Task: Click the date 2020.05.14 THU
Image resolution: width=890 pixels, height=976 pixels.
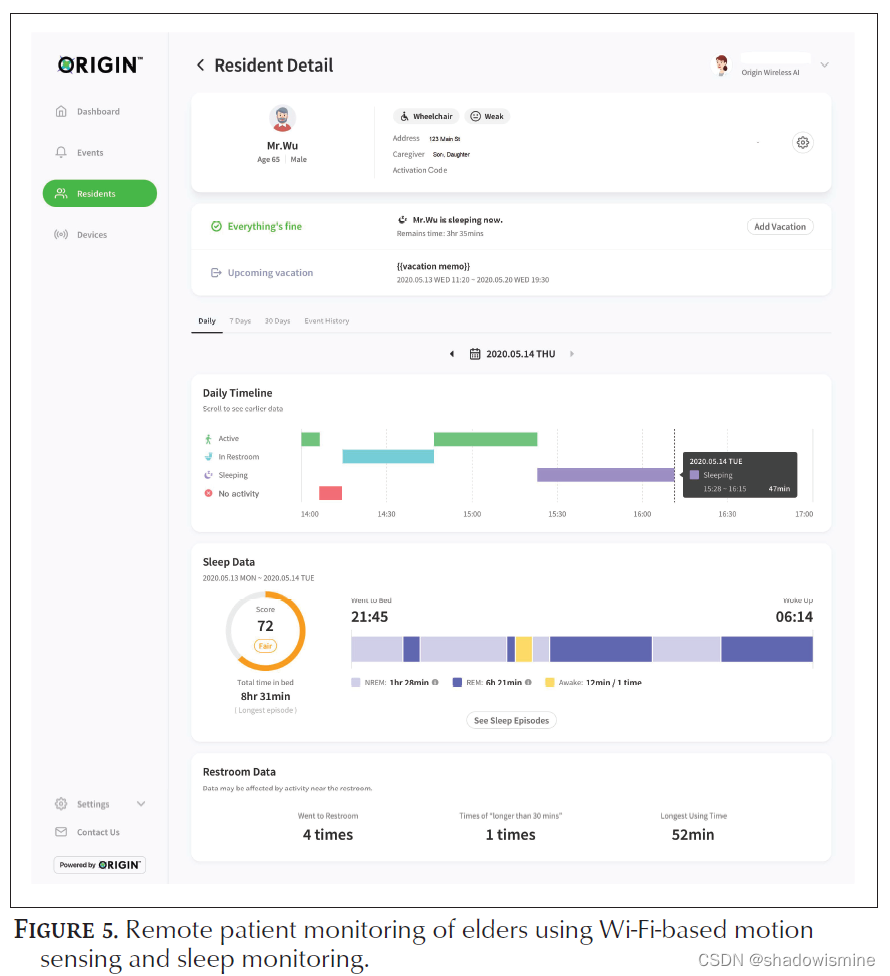Action: (520, 354)
